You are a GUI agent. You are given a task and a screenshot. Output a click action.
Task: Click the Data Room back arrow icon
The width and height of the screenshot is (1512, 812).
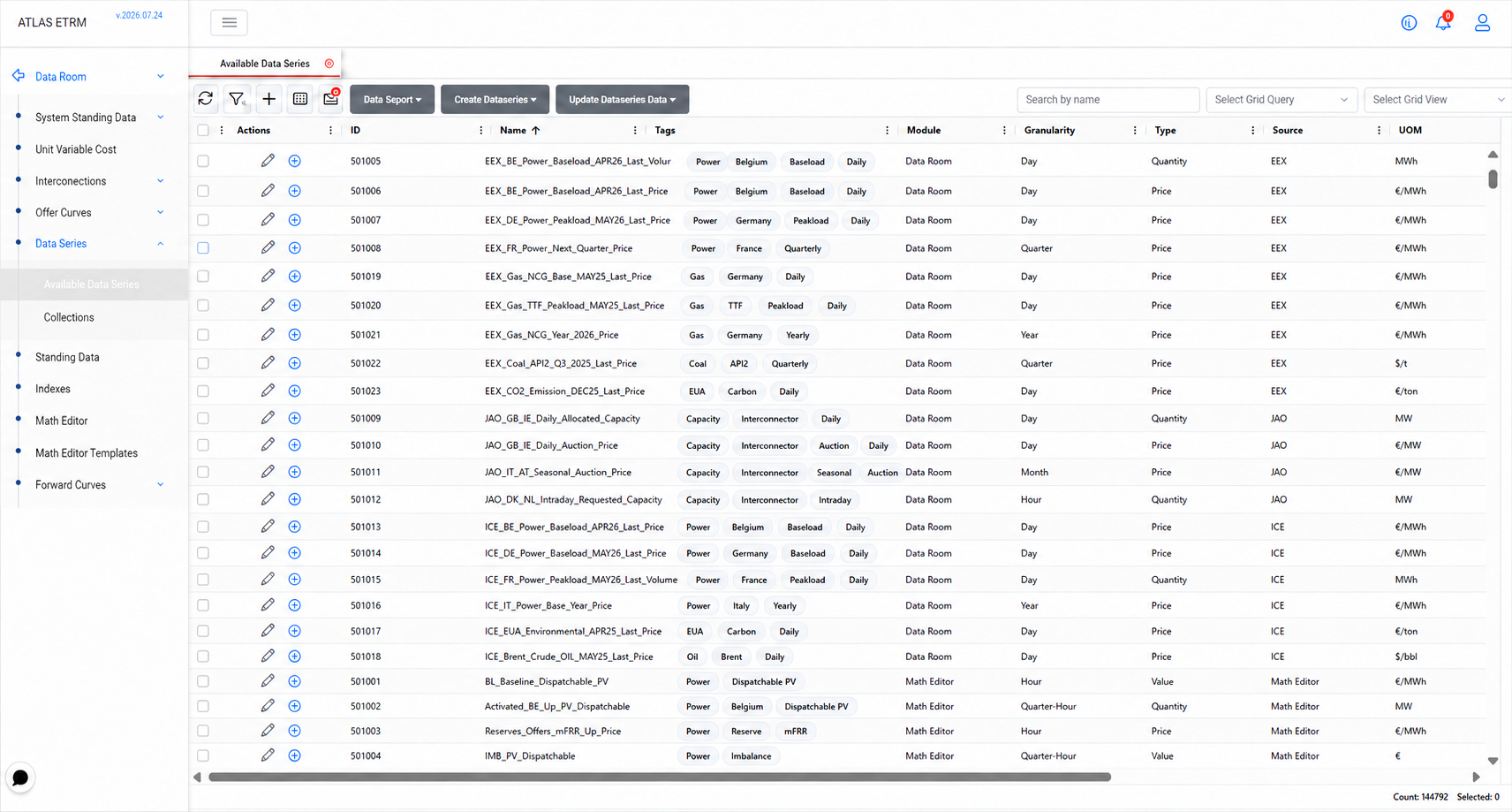coord(19,76)
